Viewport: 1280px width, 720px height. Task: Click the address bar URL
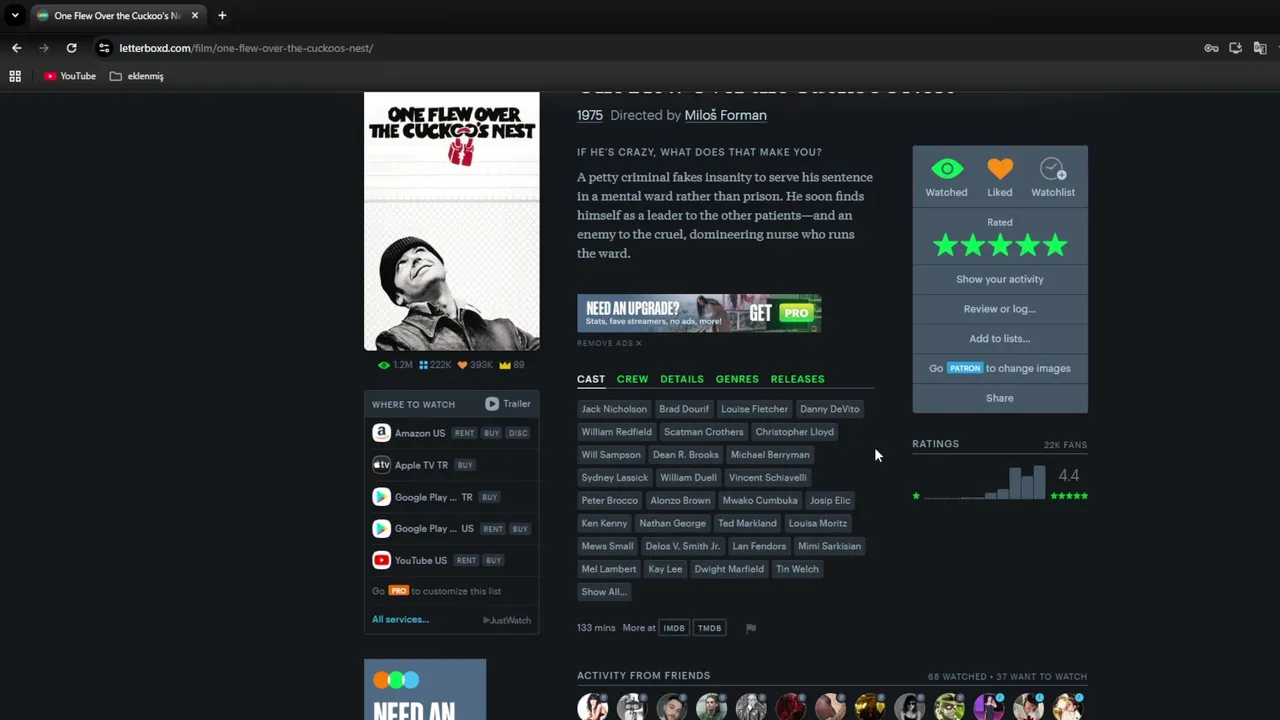[x=246, y=48]
